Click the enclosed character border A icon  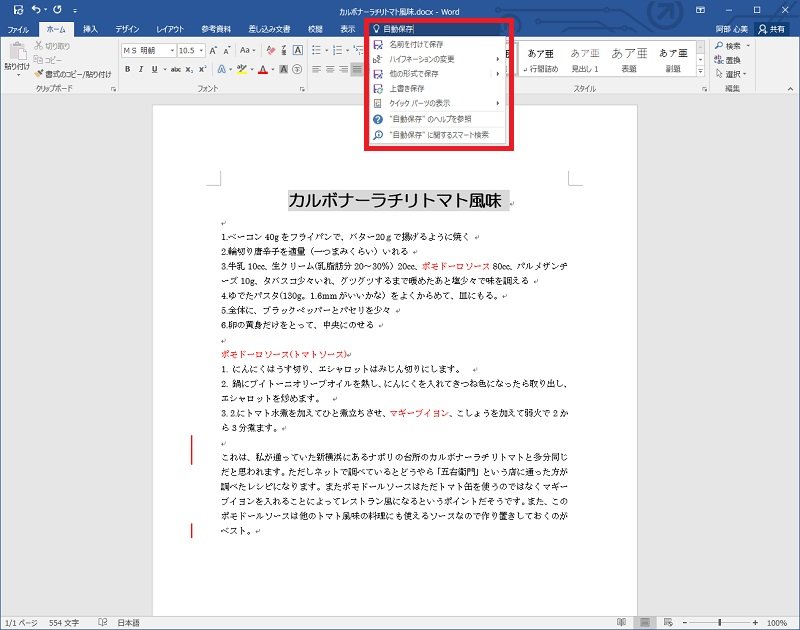(x=298, y=51)
